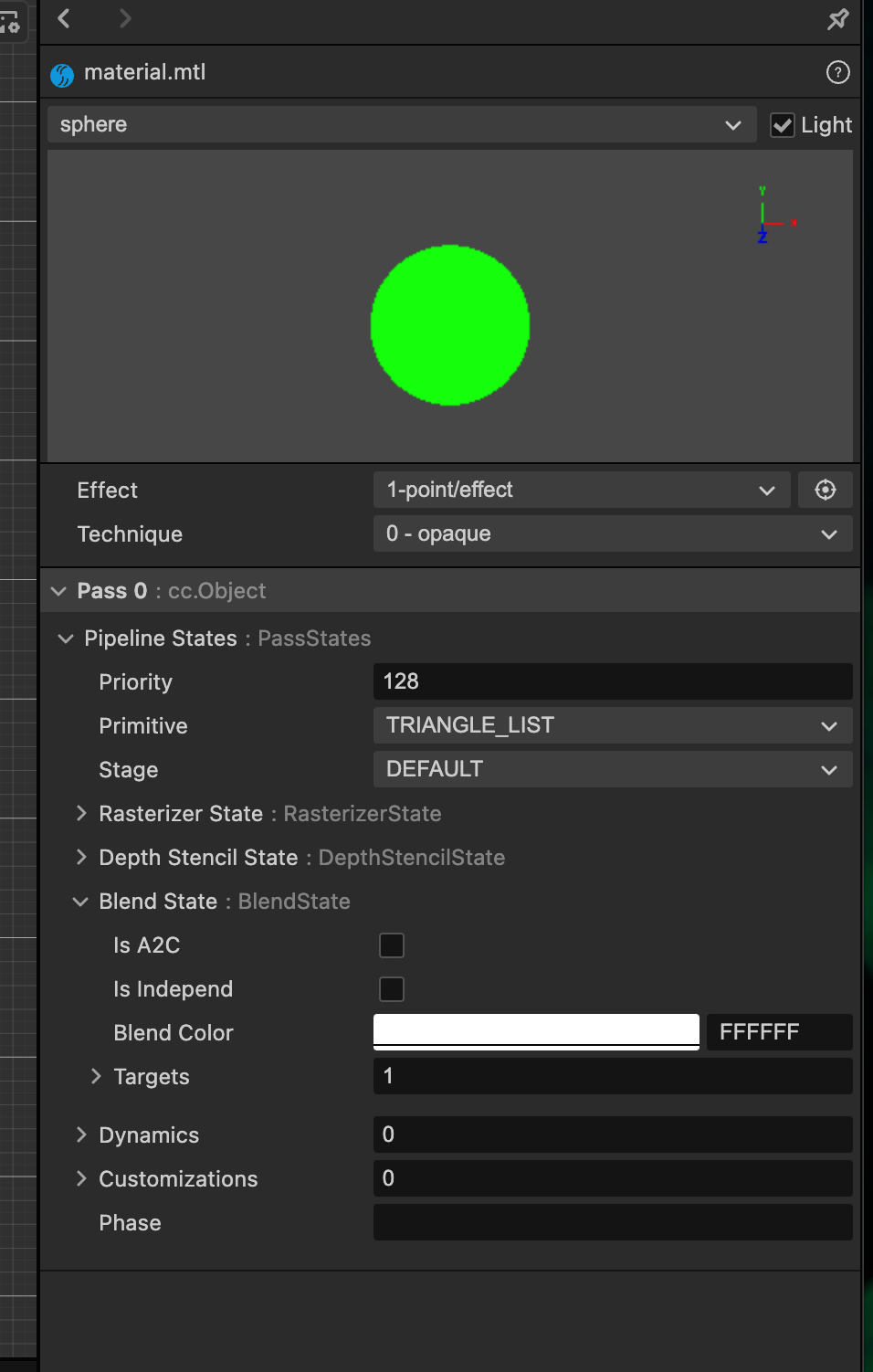The height and width of the screenshot is (1372, 873).
Task: Toggle the Light checkbox
Action: [782, 125]
